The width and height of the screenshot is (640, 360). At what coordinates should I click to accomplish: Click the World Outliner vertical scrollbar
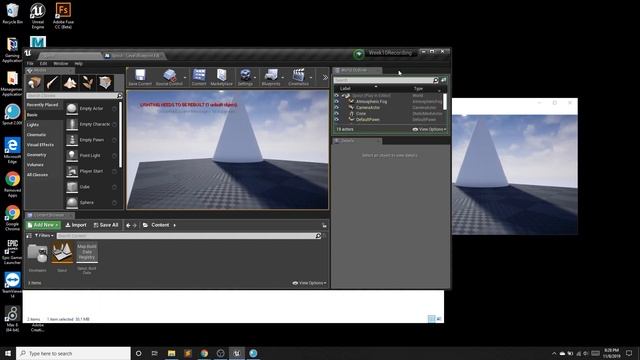coord(445,102)
